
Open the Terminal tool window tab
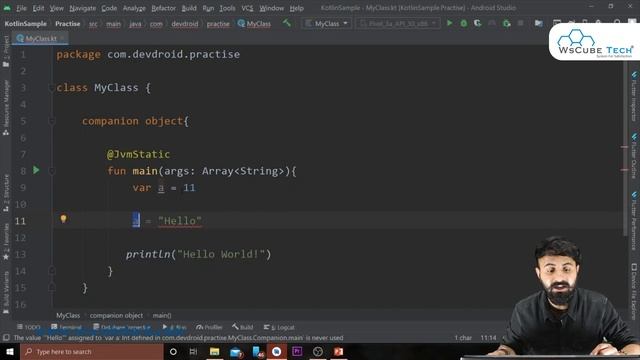click(67, 327)
